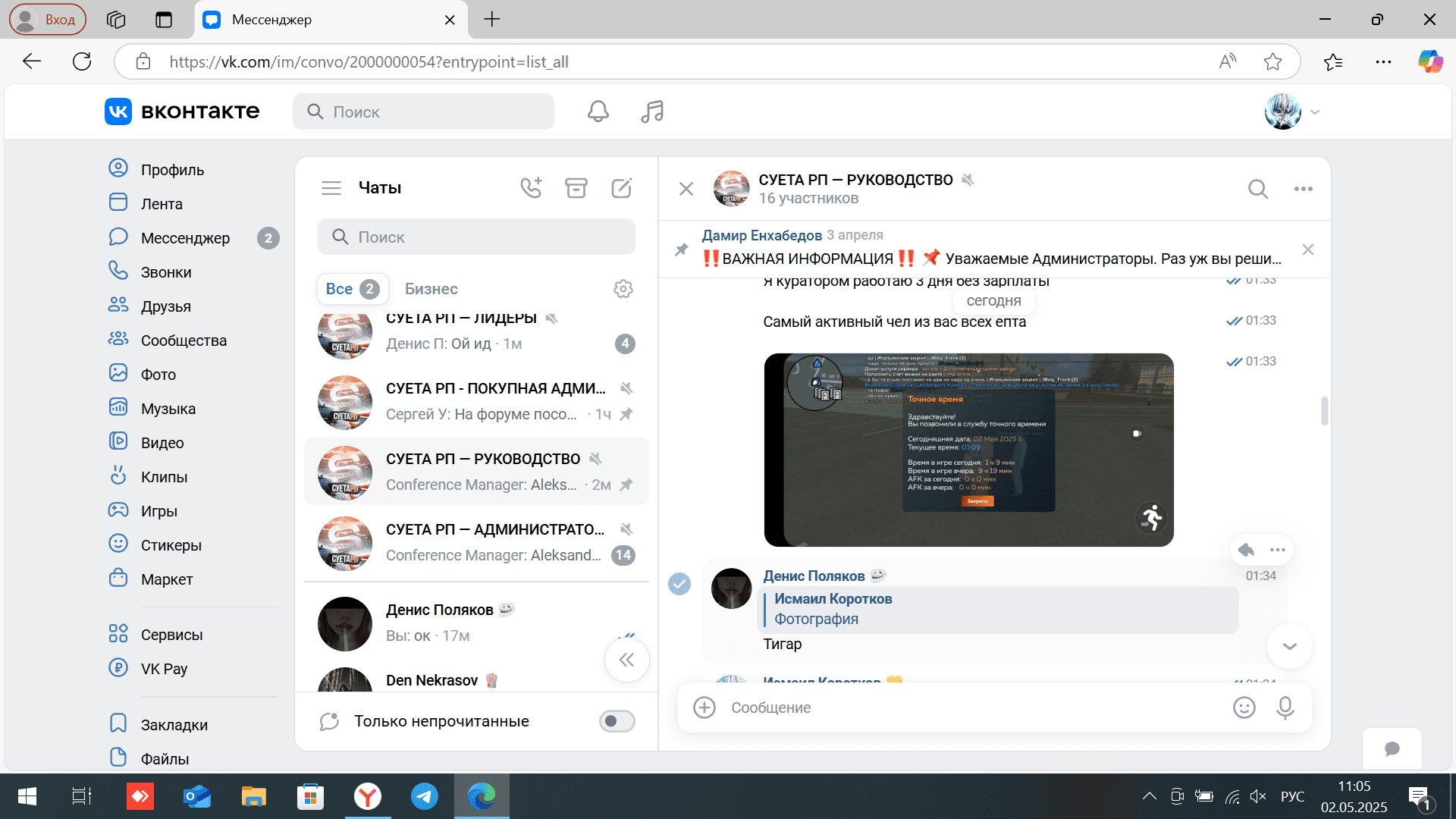Open chat СУЕТА РП — АДМИНИСТРАТО...

[476, 542]
